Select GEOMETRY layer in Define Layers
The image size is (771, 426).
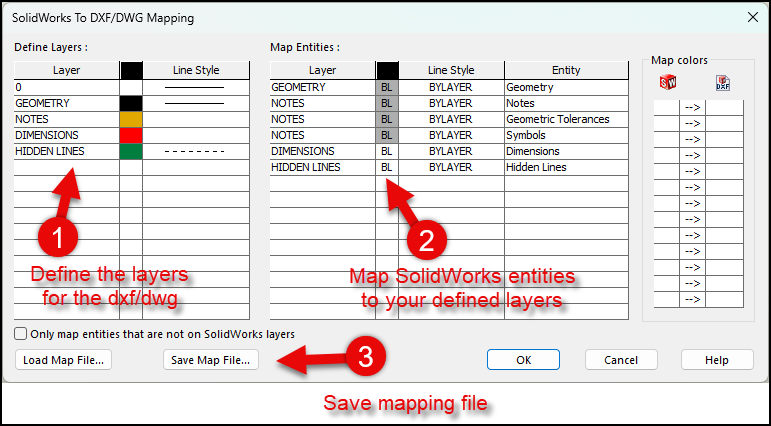tap(66, 103)
